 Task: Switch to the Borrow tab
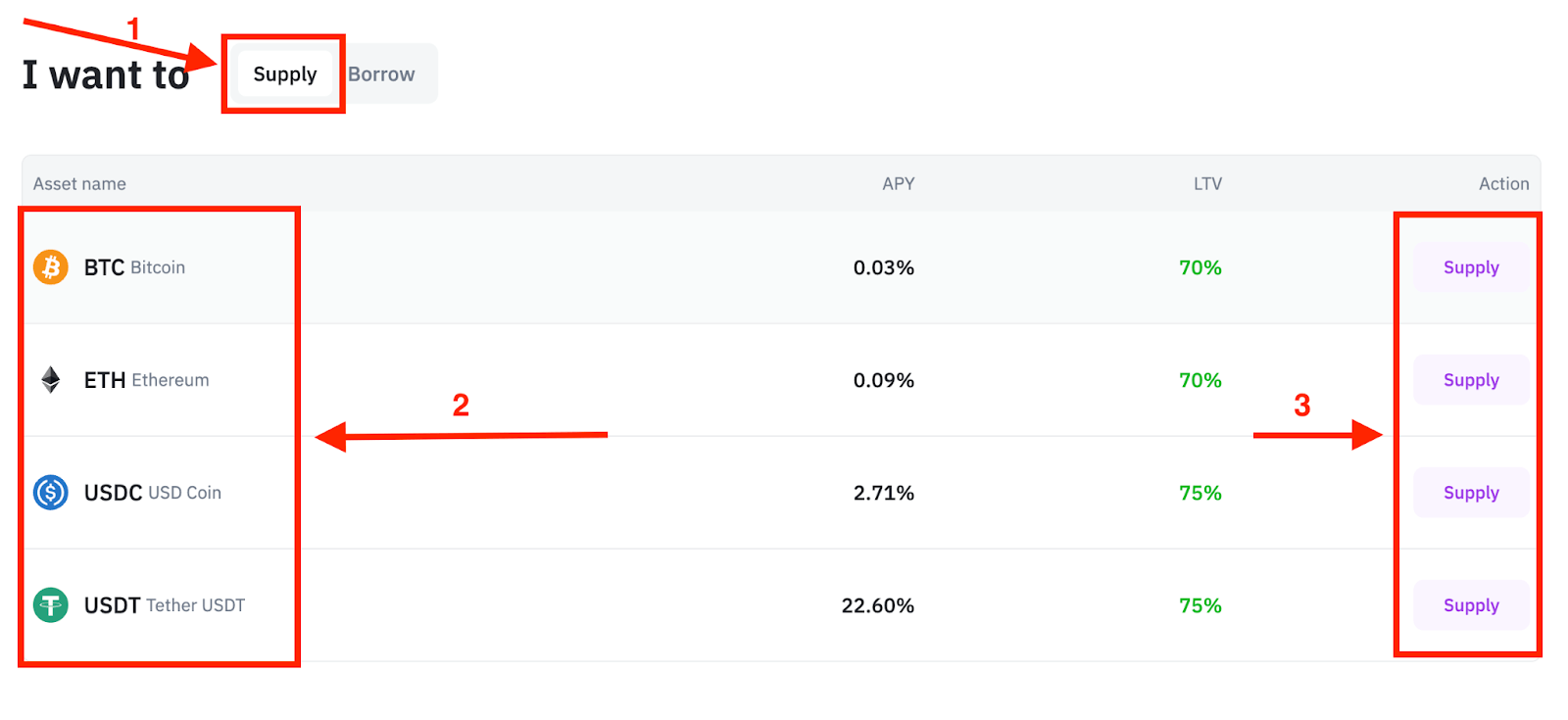point(381,74)
